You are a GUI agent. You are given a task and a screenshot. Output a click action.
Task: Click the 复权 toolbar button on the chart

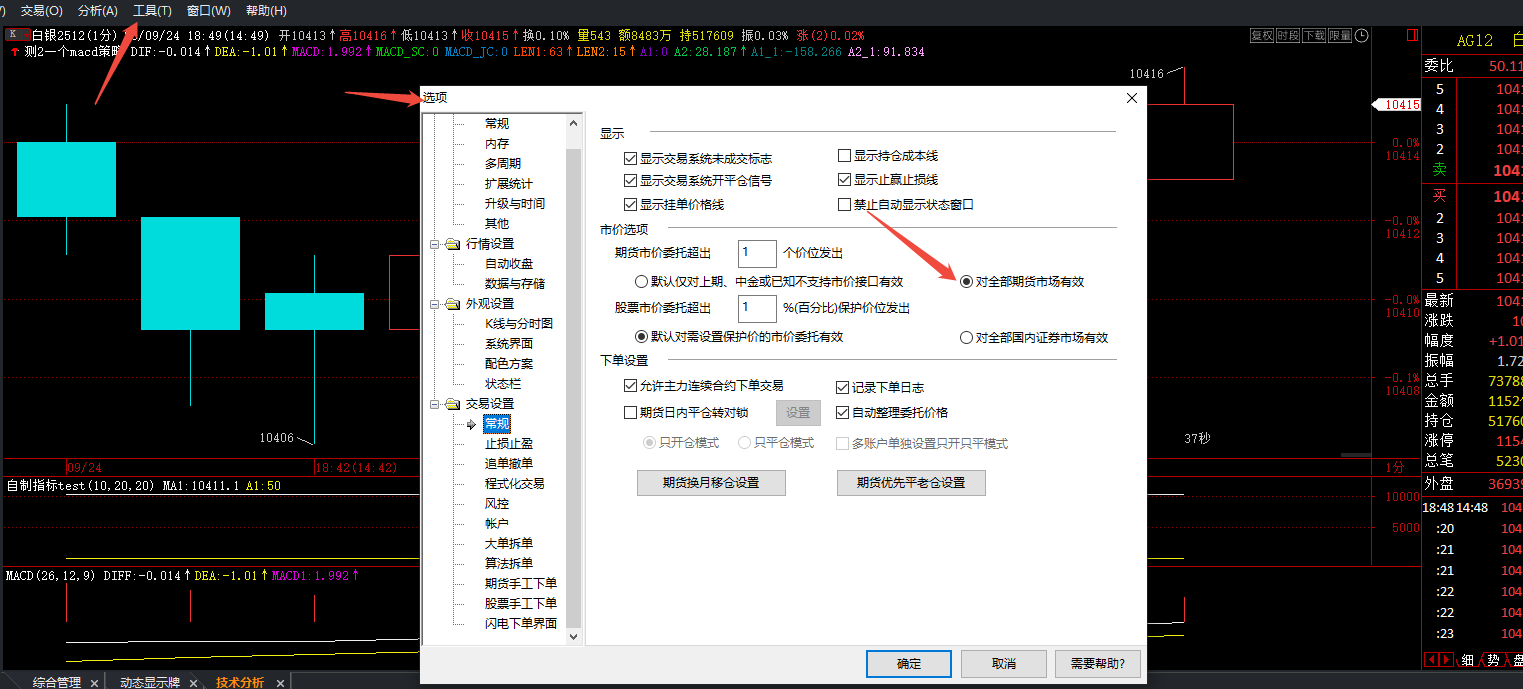(x=1262, y=35)
